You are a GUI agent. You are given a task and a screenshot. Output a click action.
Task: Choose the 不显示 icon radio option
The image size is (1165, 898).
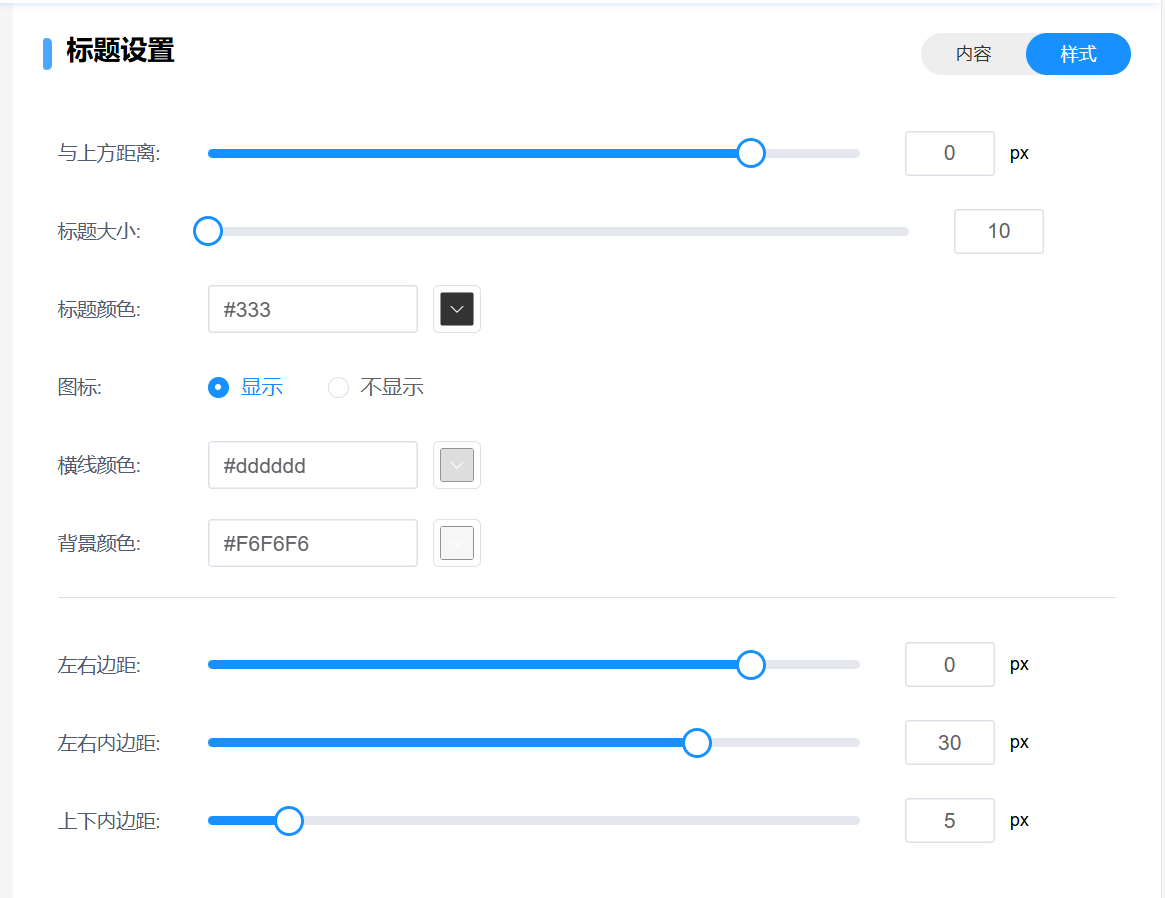tap(339, 388)
